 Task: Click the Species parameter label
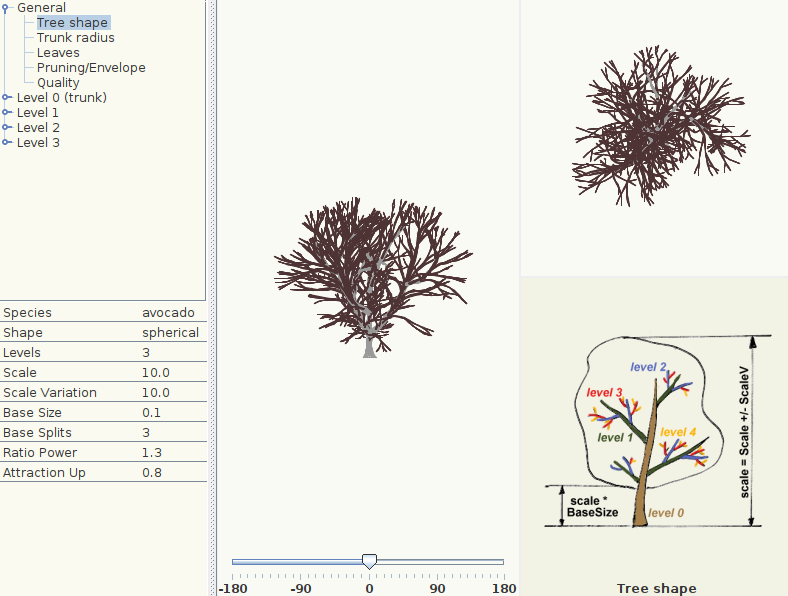(27, 313)
